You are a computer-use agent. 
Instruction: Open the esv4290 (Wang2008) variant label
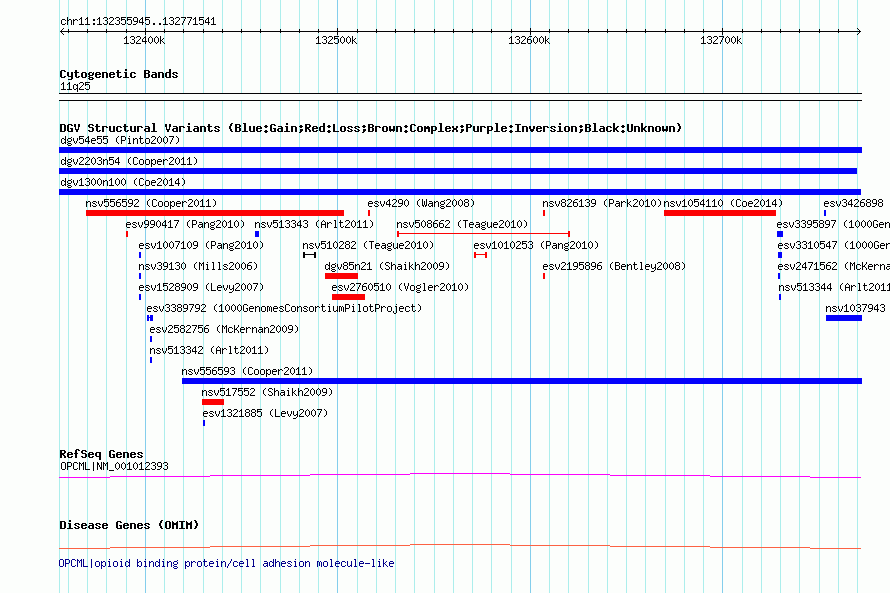(421, 203)
